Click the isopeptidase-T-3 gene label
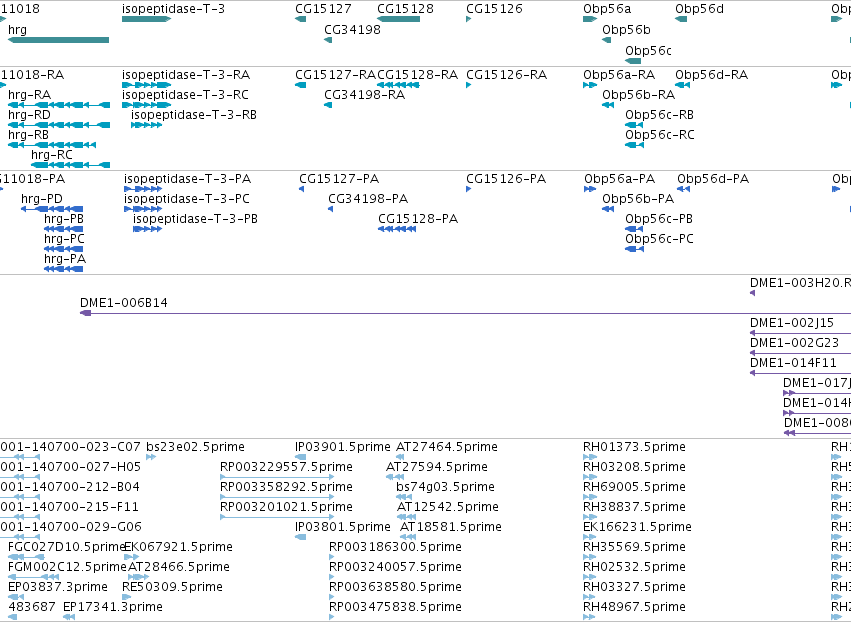Image resolution: width=851 pixels, height=622 pixels. [173, 9]
